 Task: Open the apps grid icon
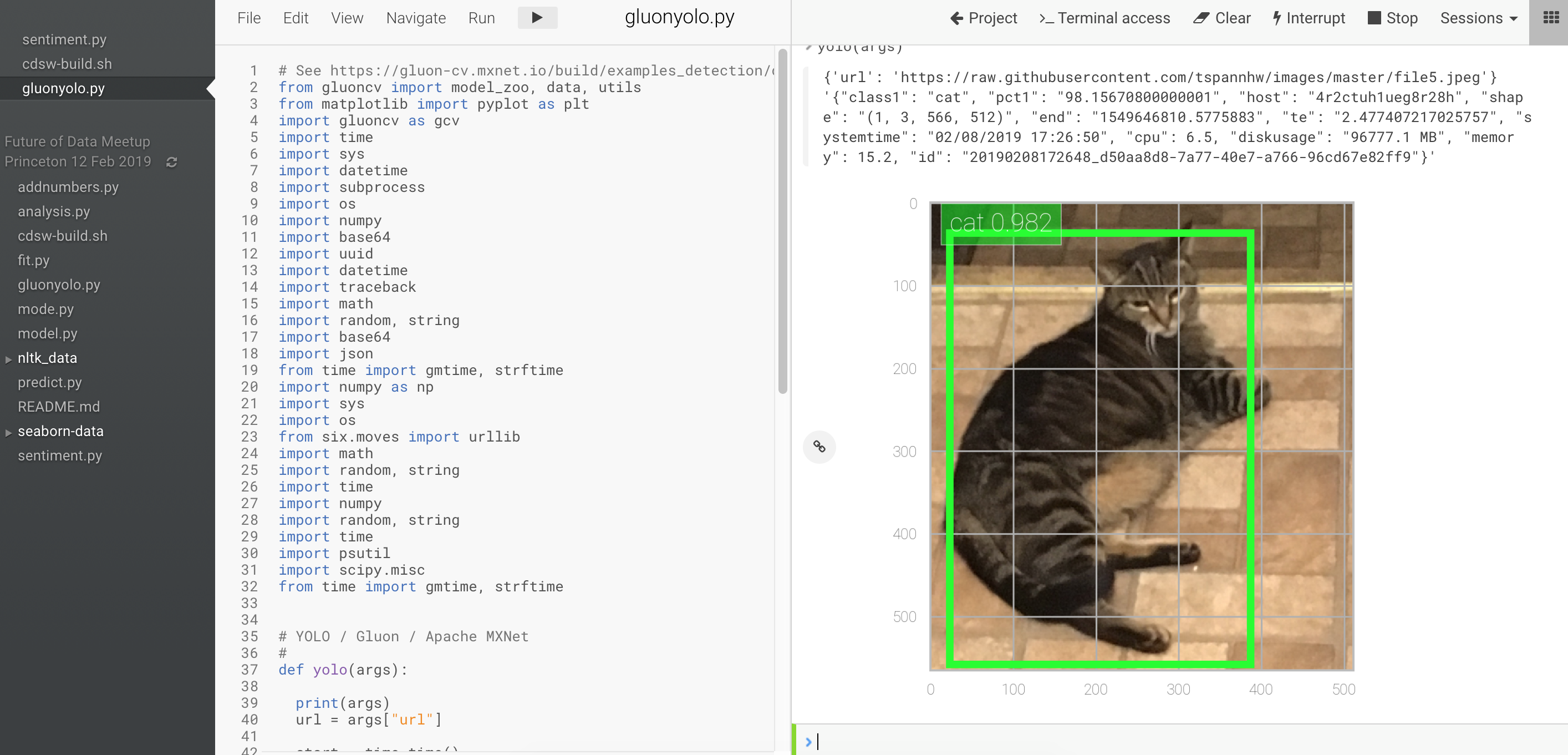tap(1550, 18)
